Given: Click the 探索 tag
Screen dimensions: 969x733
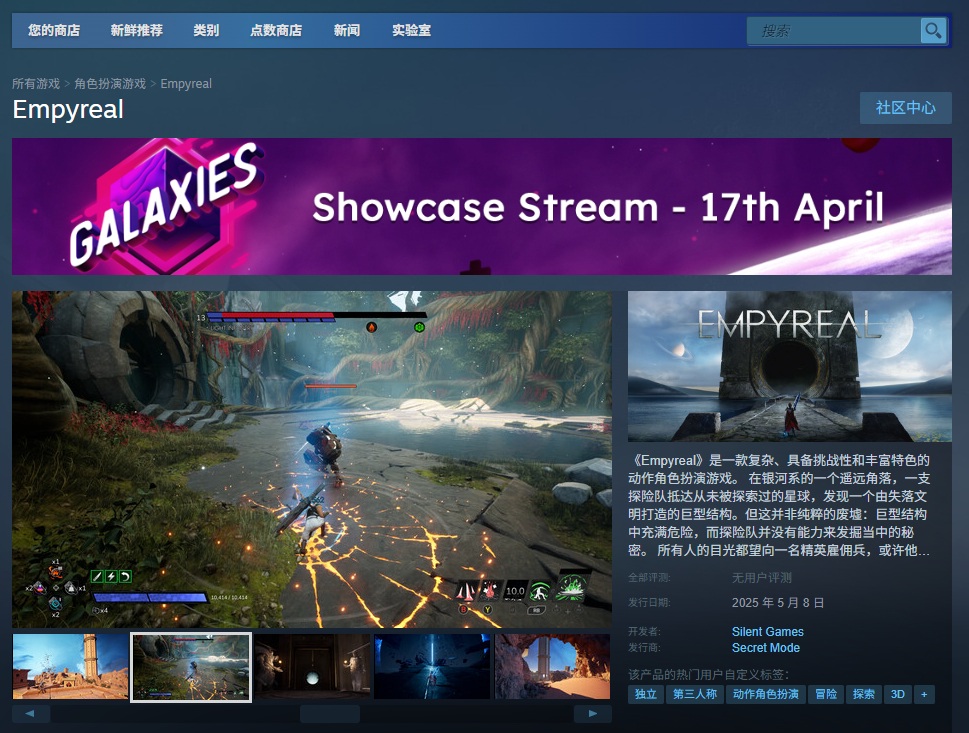Looking at the screenshot, I should click(864, 694).
